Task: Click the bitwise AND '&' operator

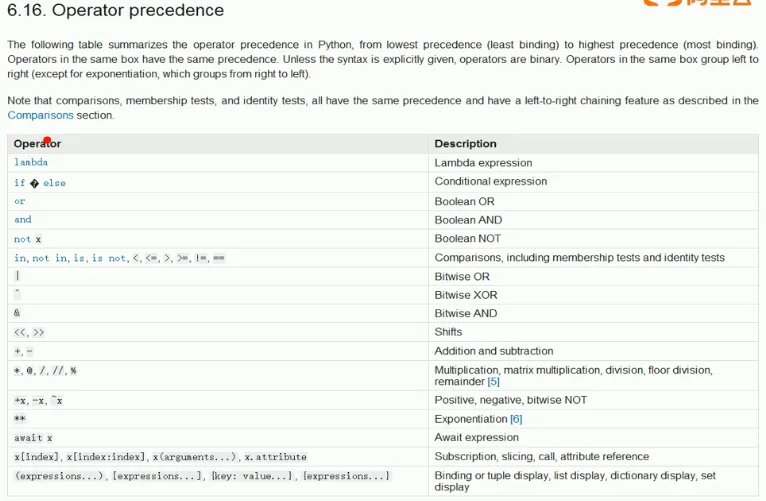Action: coord(17,314)
